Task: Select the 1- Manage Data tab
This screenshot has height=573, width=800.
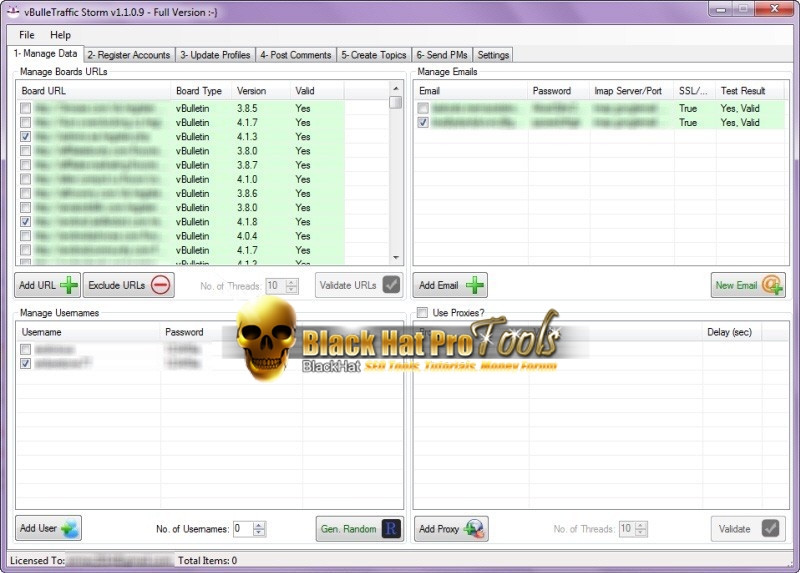Action: point(45,54)
